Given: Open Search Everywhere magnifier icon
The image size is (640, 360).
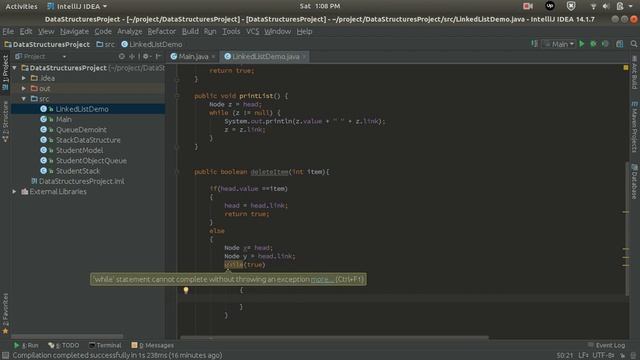Looking at the screenshot, I should 633,44.
